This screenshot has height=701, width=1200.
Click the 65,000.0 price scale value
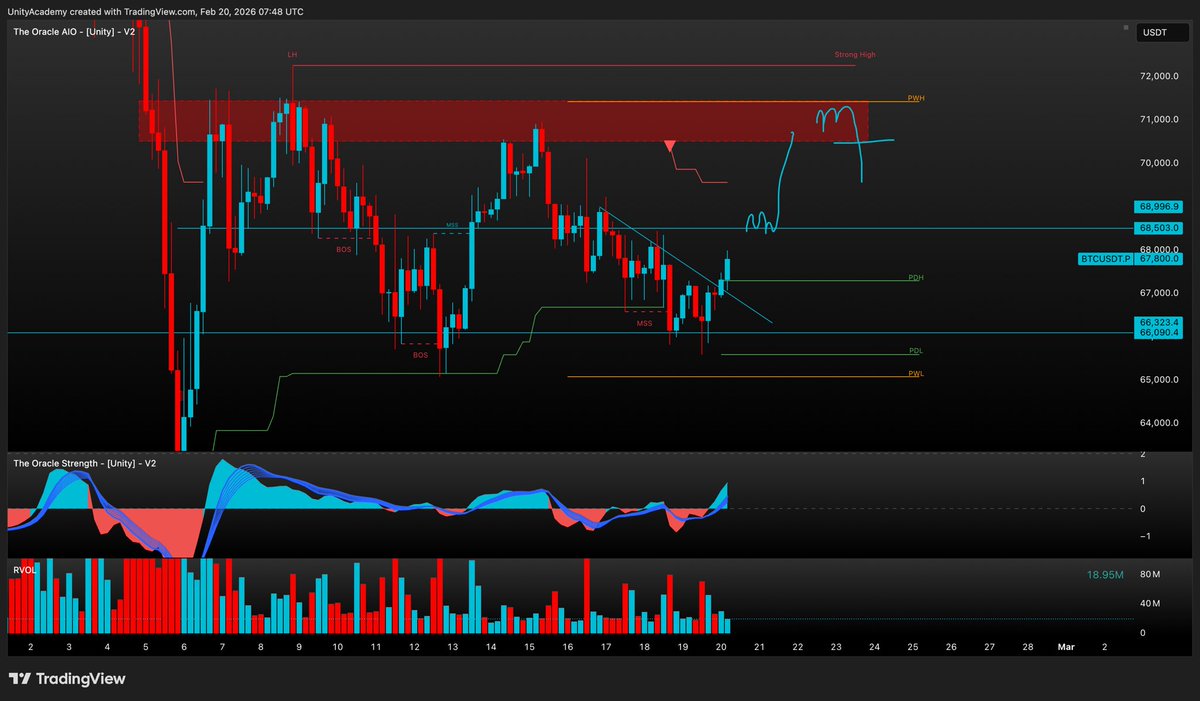(1159, 380)
